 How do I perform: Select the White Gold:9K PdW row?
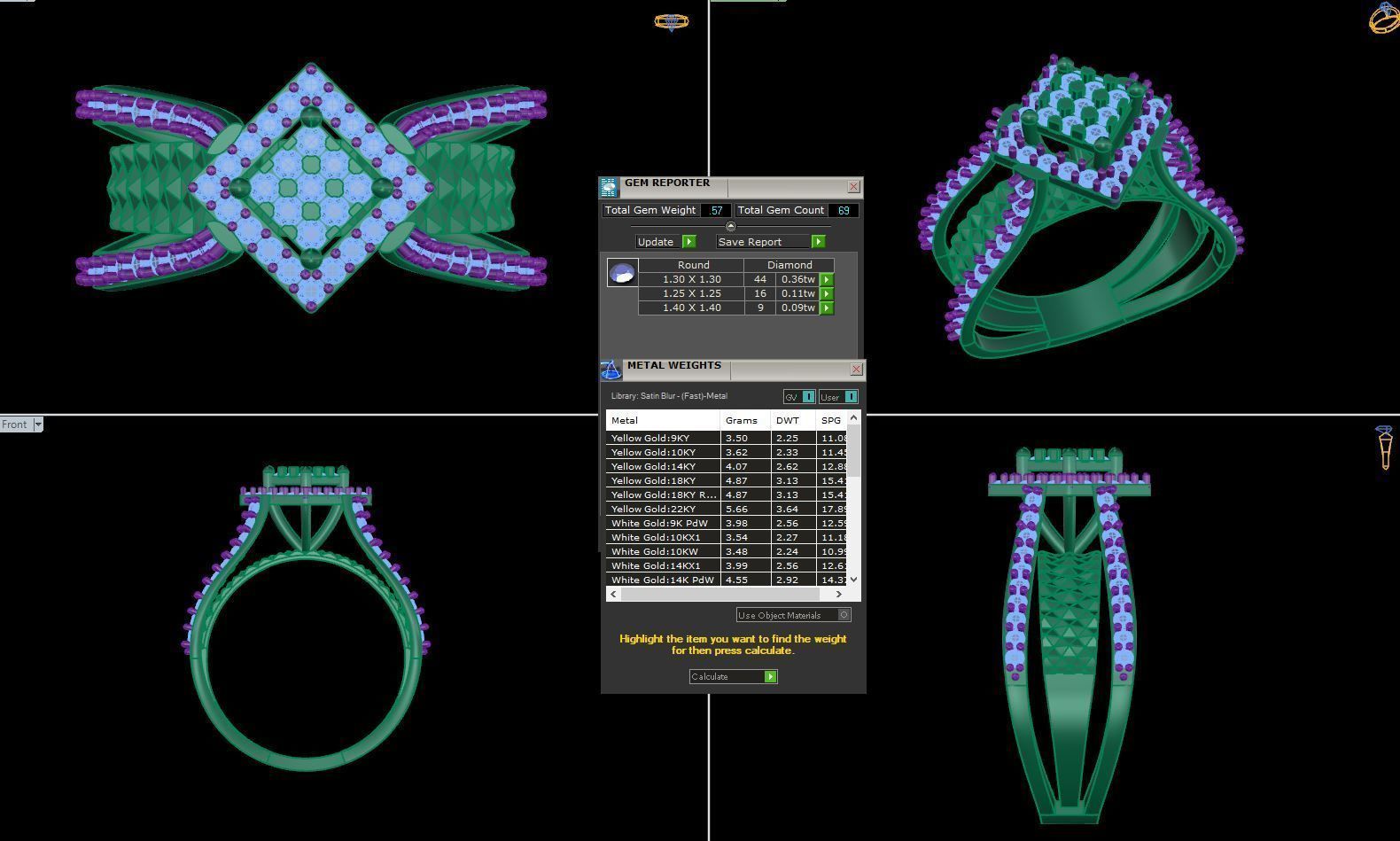click(727, 524)
